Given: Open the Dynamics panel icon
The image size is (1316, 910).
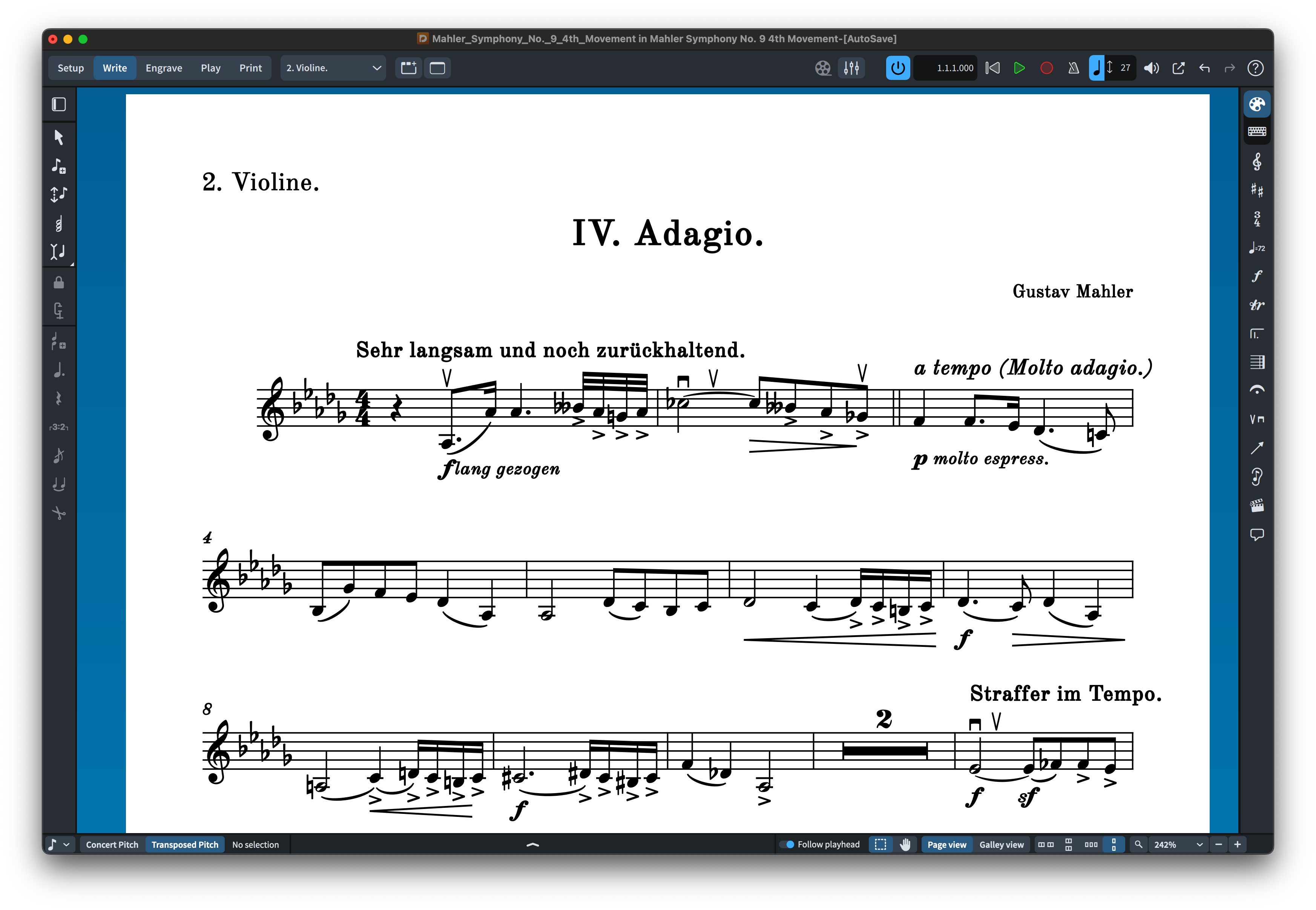Looking at the screenshot, I should (1256, 277).
